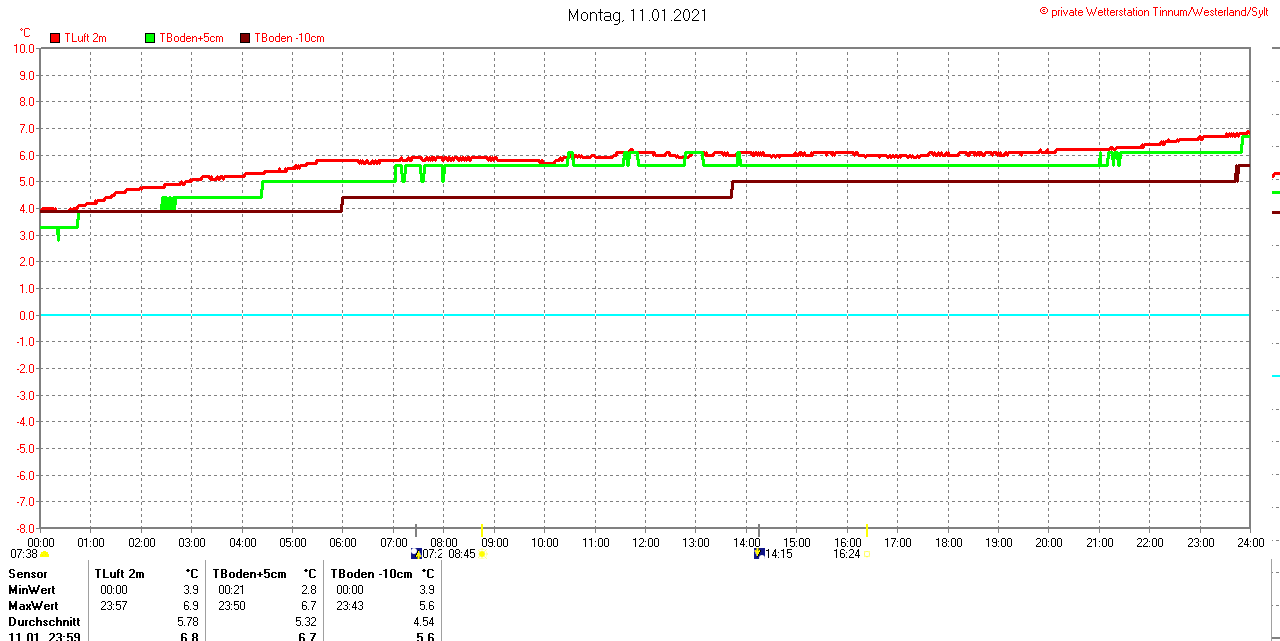Select the TBoden -10cm legend label
The height and width of the screenshot is (641, 1280).
(289, 38)
